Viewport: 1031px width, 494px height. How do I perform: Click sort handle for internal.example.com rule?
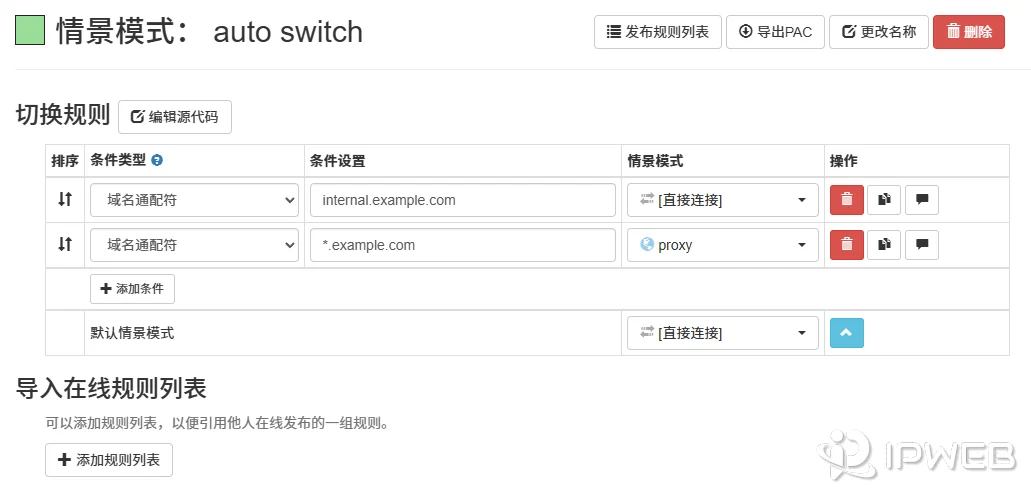[x=64, y=199]
